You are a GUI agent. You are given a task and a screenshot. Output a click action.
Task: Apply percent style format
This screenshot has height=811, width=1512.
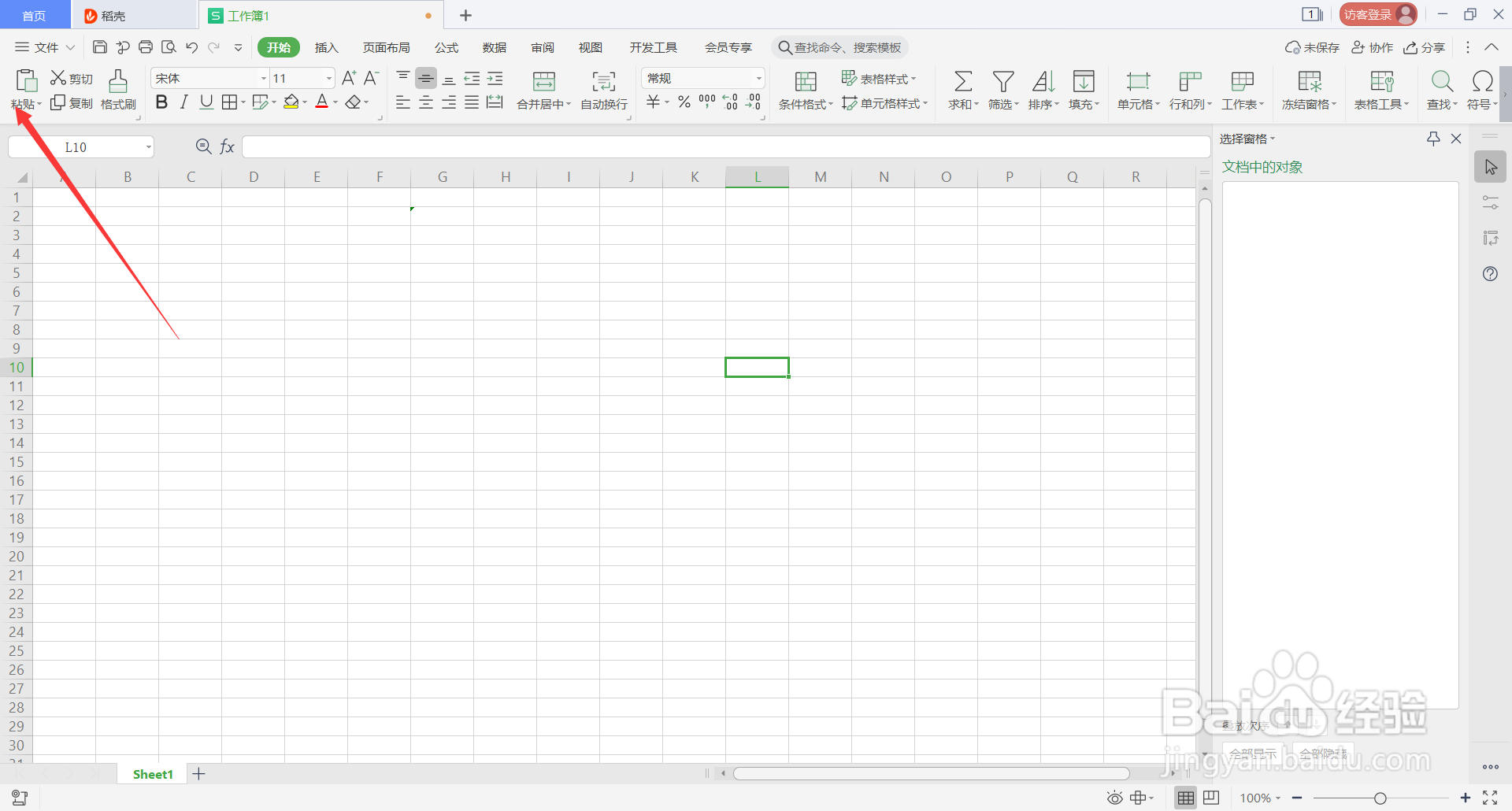(684, 102)
